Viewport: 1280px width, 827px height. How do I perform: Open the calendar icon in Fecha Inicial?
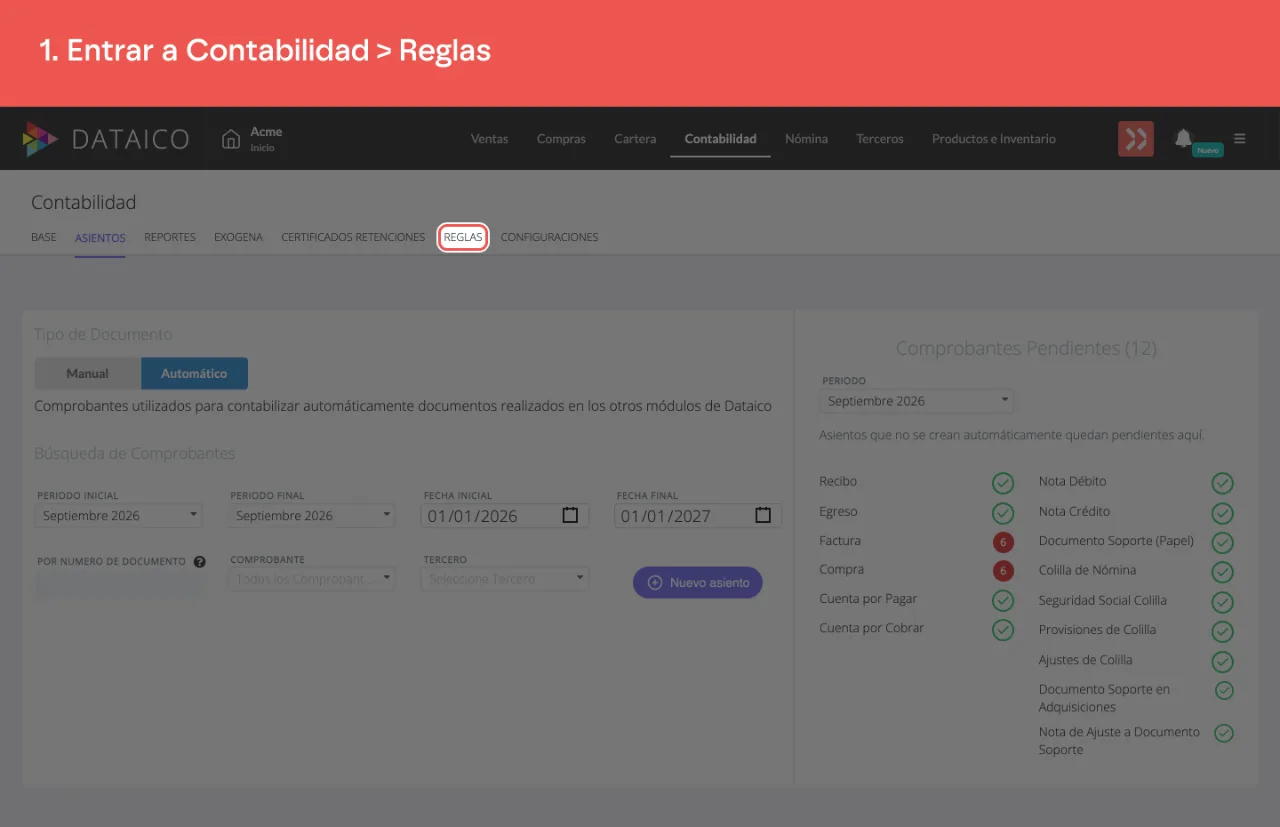(570, 516)
